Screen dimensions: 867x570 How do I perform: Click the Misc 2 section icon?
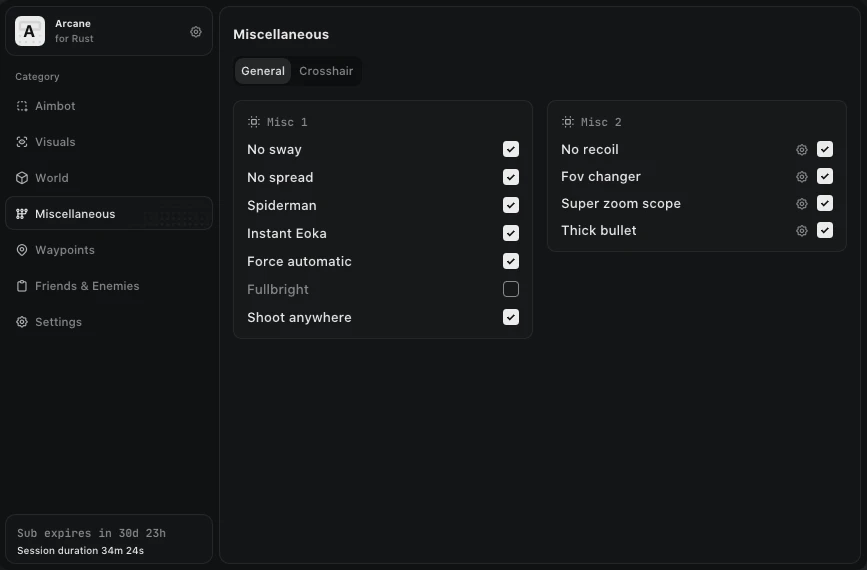pos(568,122)
